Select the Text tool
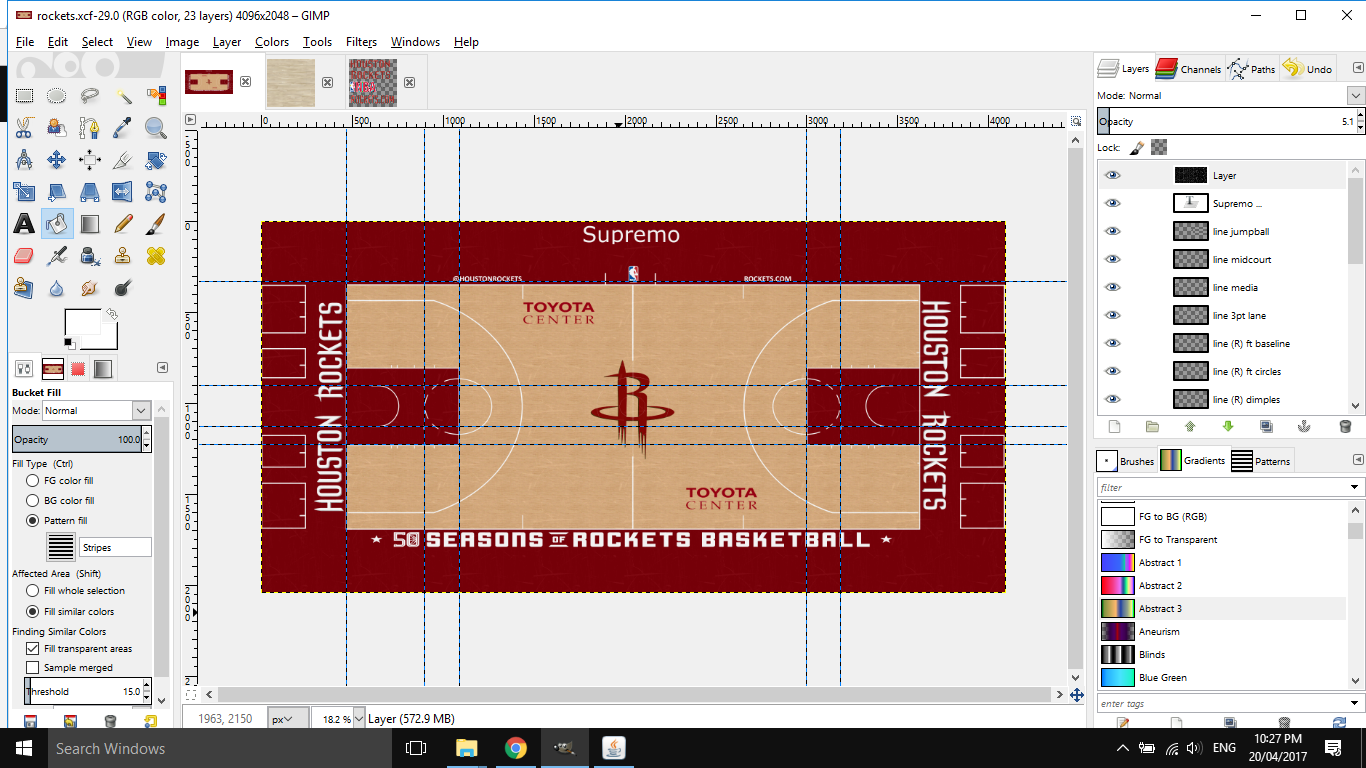 point(24,224)
